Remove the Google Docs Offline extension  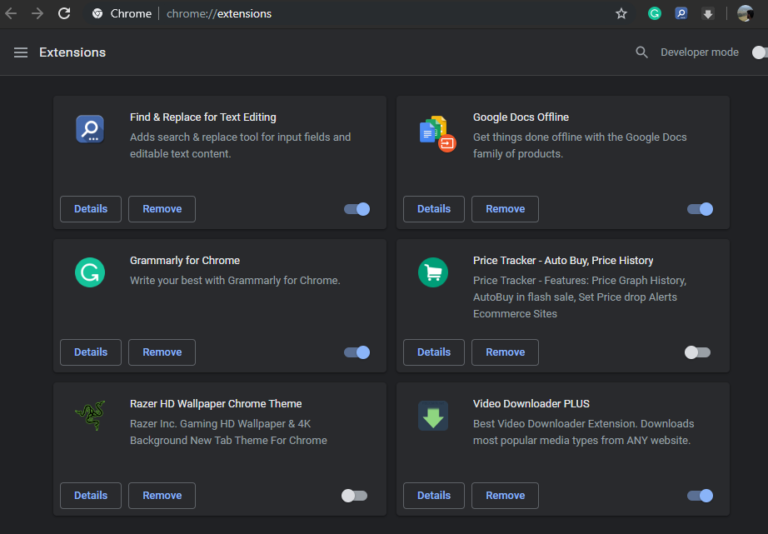pos(505,209)
